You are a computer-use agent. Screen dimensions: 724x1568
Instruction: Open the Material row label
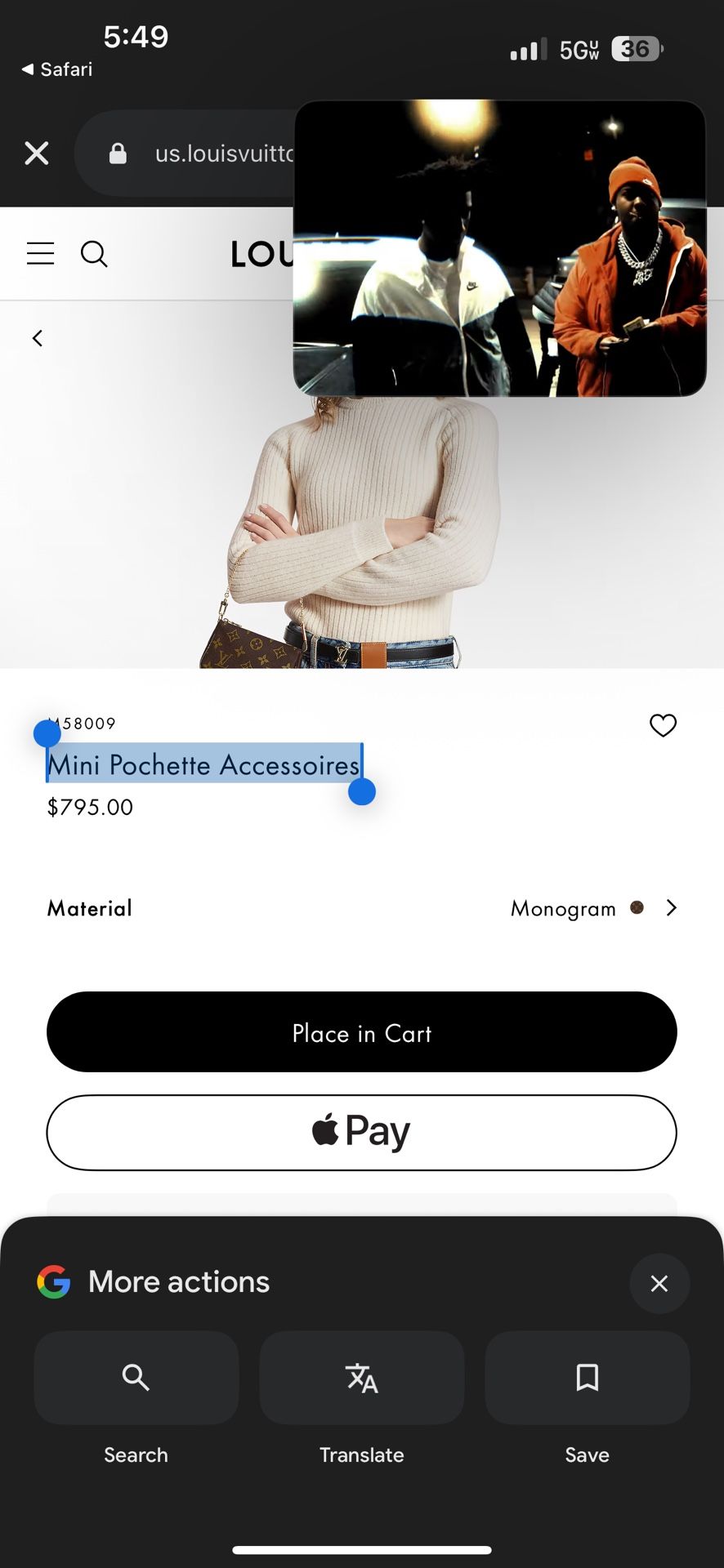click(90, 908)
